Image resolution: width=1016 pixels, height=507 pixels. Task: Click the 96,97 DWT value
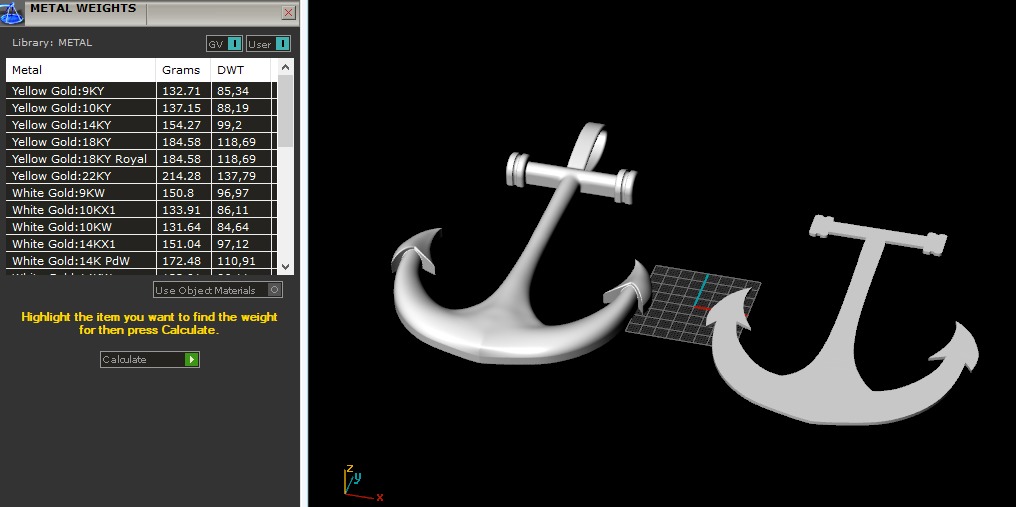[233, 193]
